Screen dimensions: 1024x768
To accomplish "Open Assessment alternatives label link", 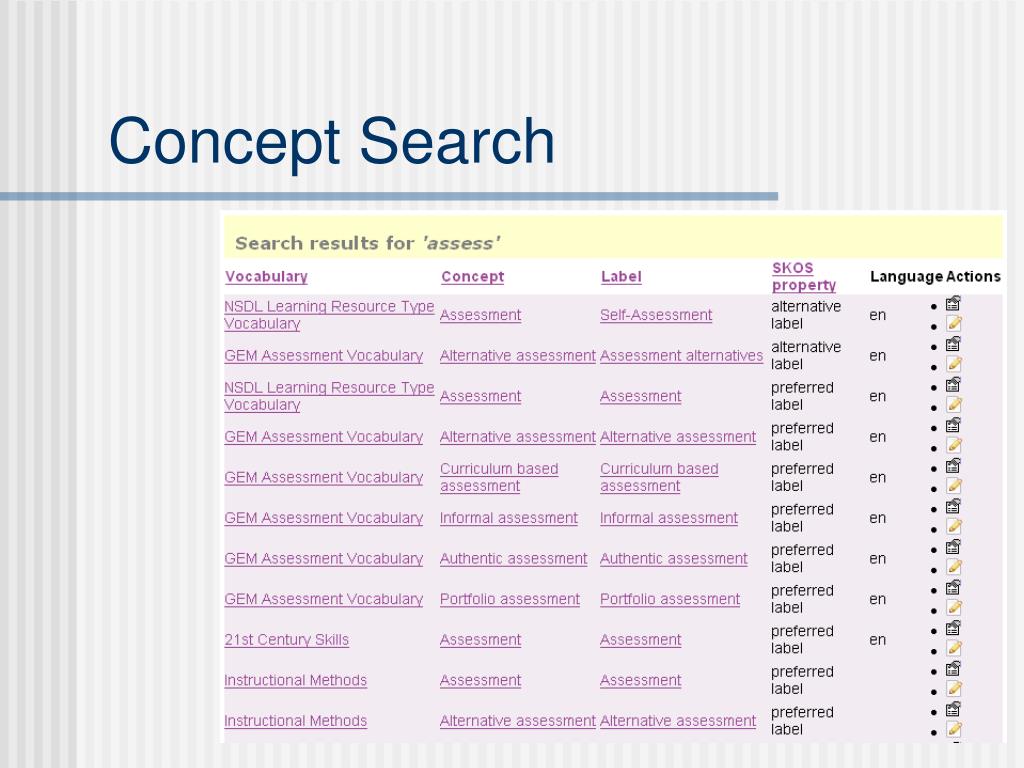I will pyautogui.click(x=681, y=355).
